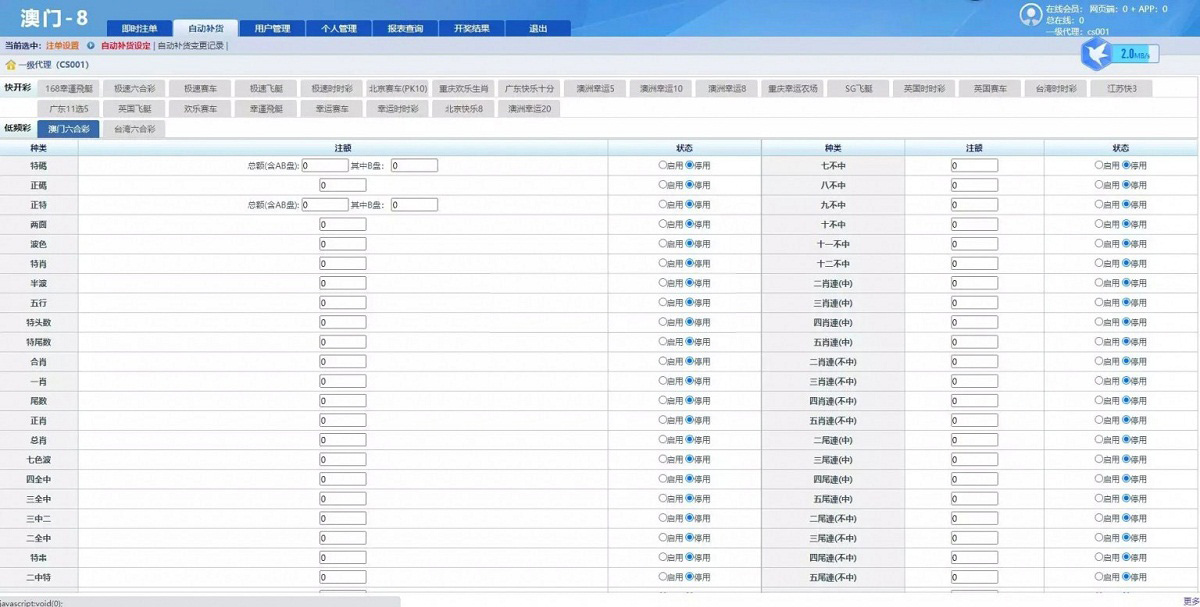1200x607 pixels.
Task: Click the blue bird speed widget icon
Action: [1098, 54]
